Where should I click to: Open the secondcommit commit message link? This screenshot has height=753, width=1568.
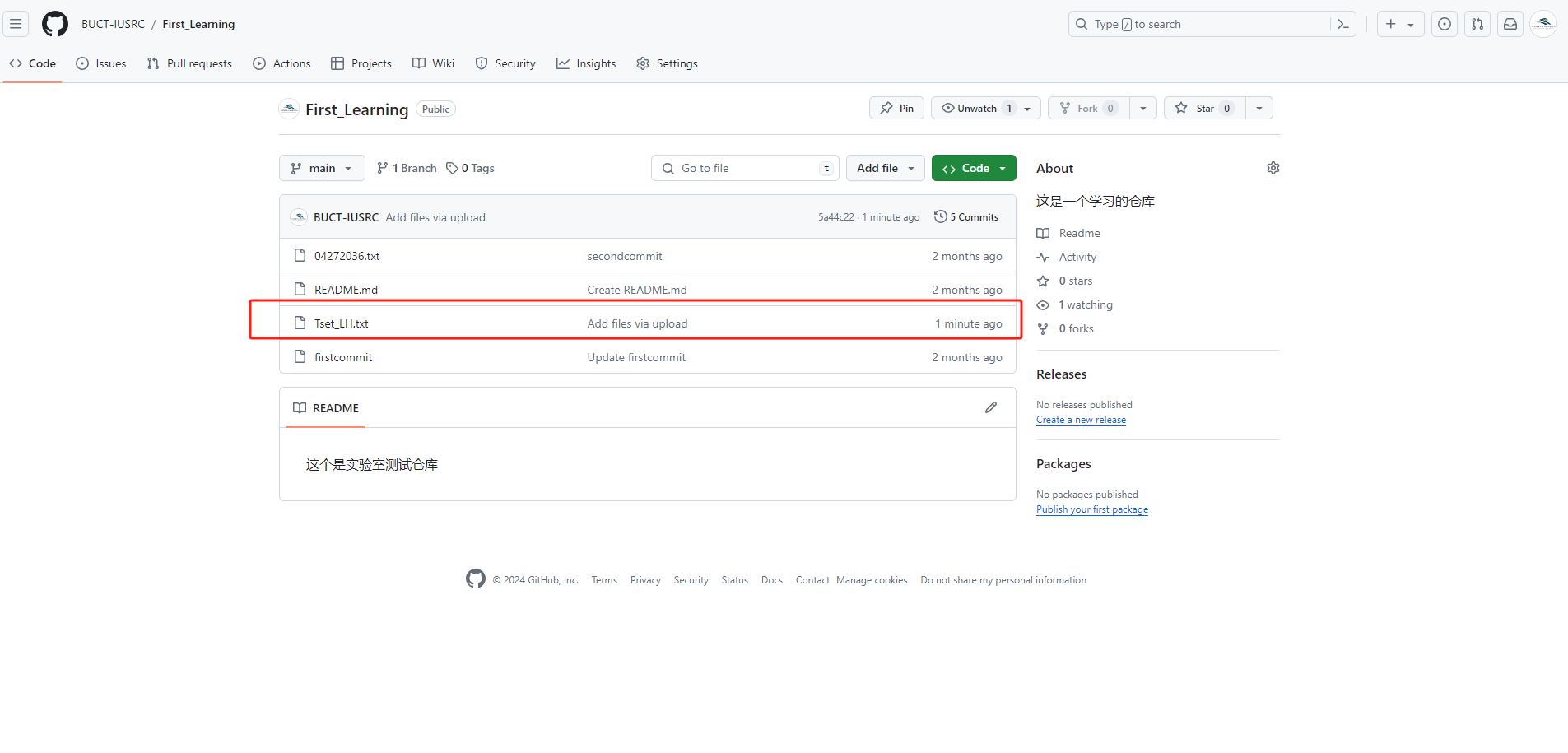point(625,256)
